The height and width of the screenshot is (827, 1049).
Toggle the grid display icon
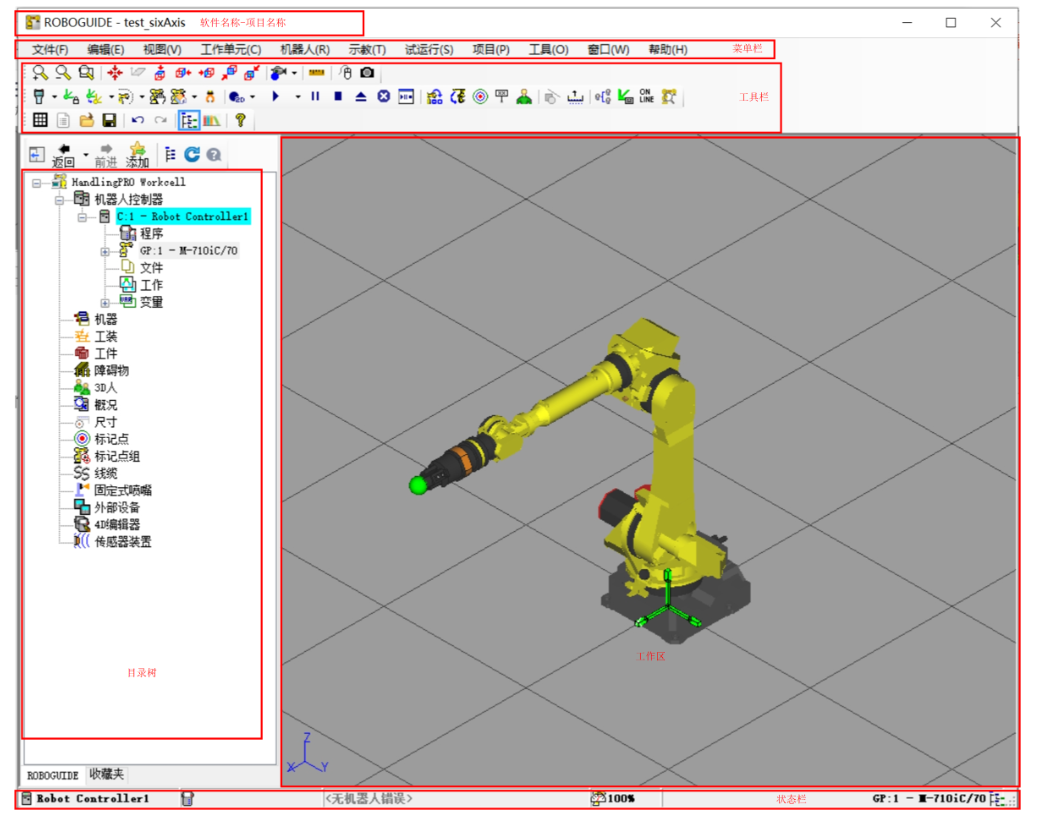[x=40, y=121]
